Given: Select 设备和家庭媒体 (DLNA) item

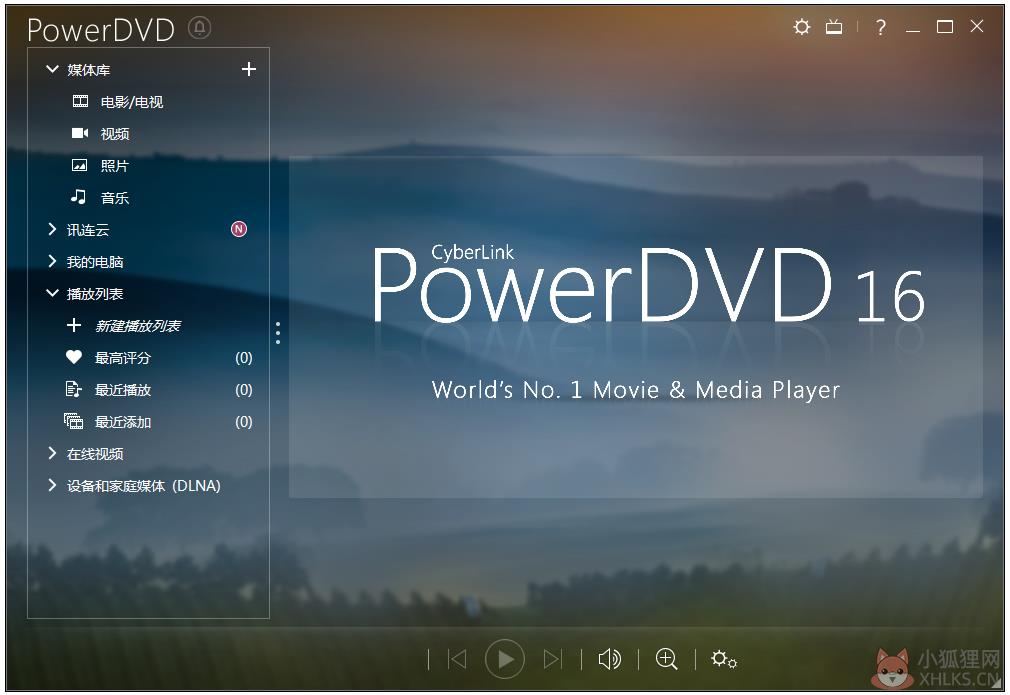Looking at the screenshot, I should point(144,486).
